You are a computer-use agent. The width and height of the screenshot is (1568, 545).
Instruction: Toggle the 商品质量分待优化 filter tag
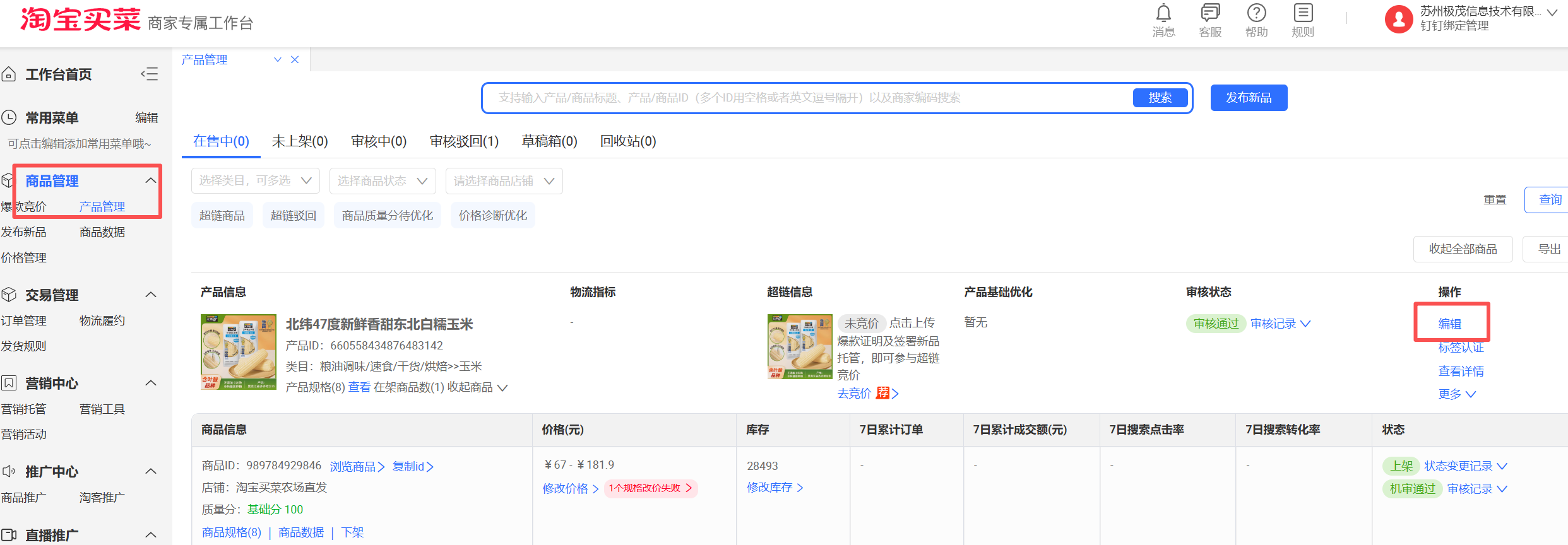[x=388, y=216]
